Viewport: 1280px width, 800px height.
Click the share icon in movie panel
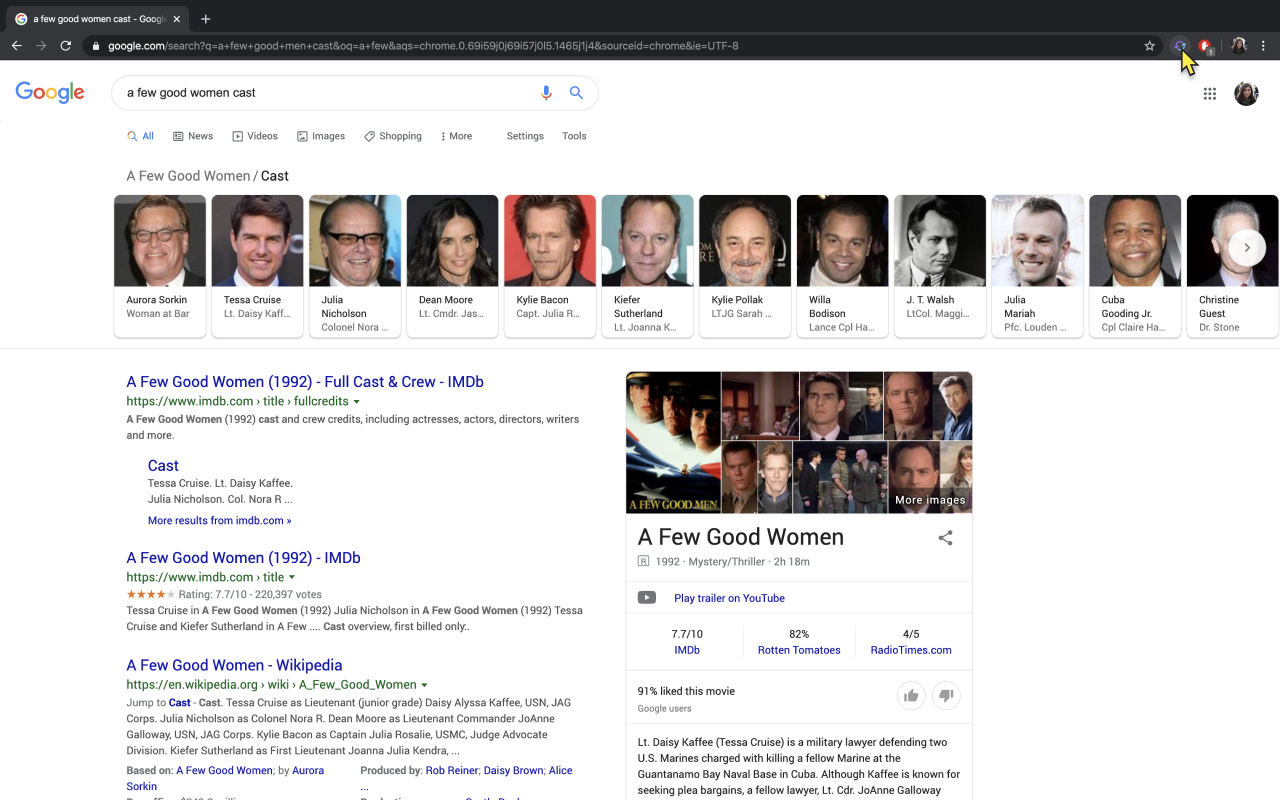pos(945,538)
